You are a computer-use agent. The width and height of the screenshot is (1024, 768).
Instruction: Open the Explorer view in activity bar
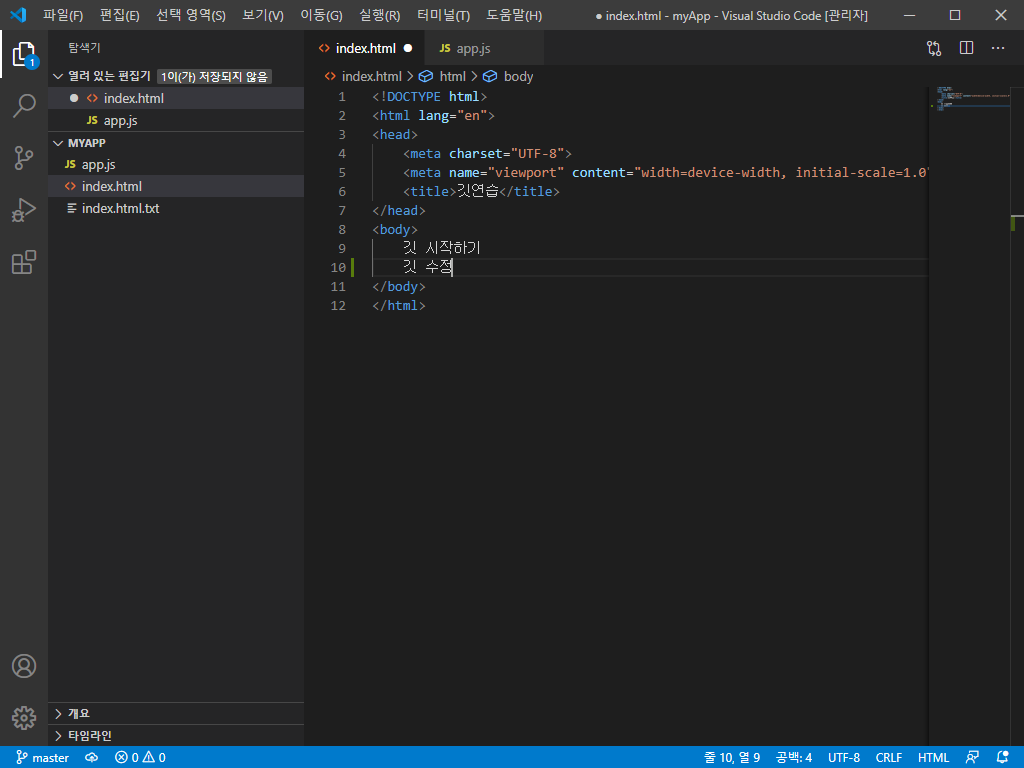tap(24, 54)
